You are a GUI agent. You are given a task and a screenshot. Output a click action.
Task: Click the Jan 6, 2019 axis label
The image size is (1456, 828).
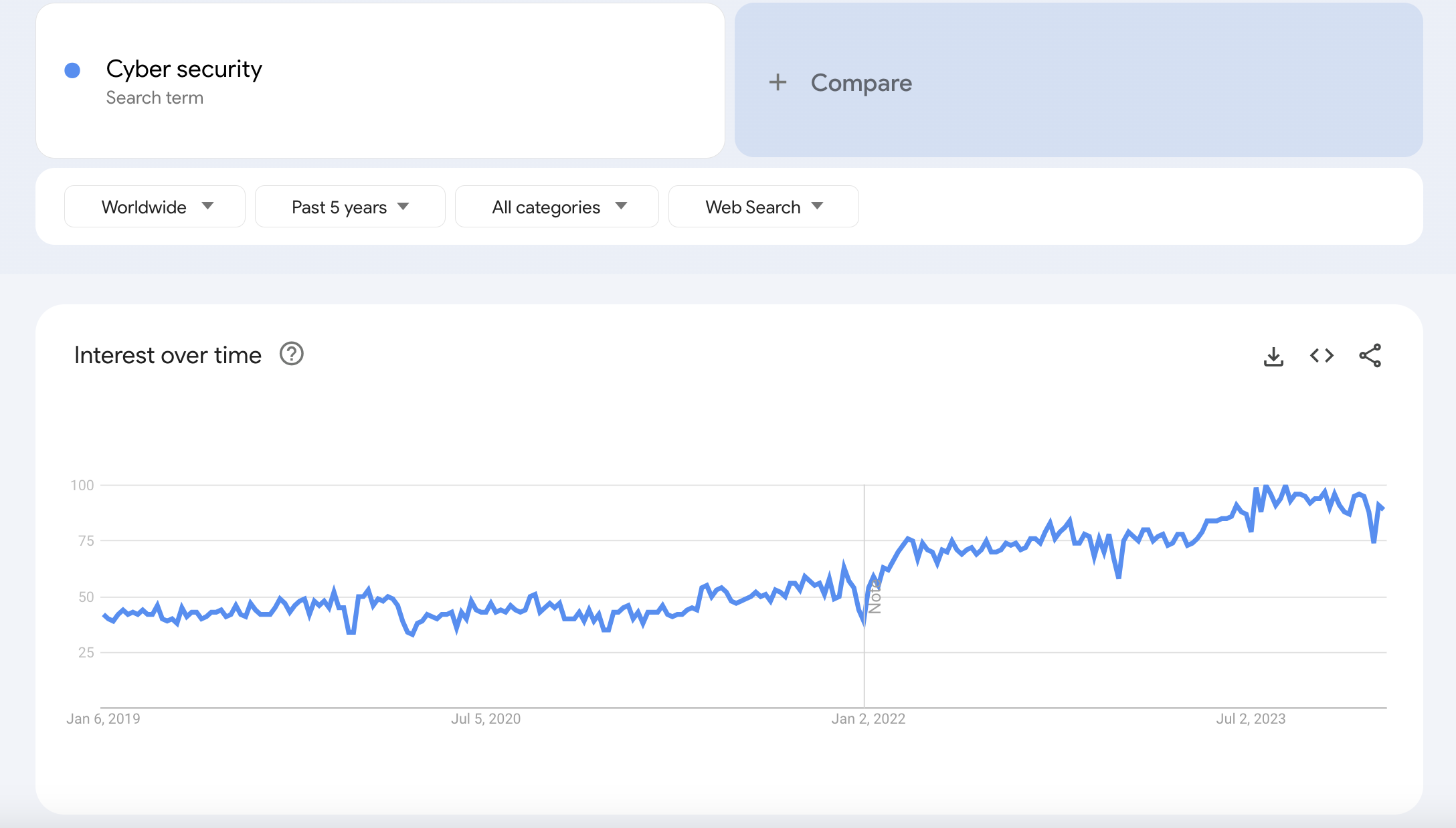click(103, 719)
